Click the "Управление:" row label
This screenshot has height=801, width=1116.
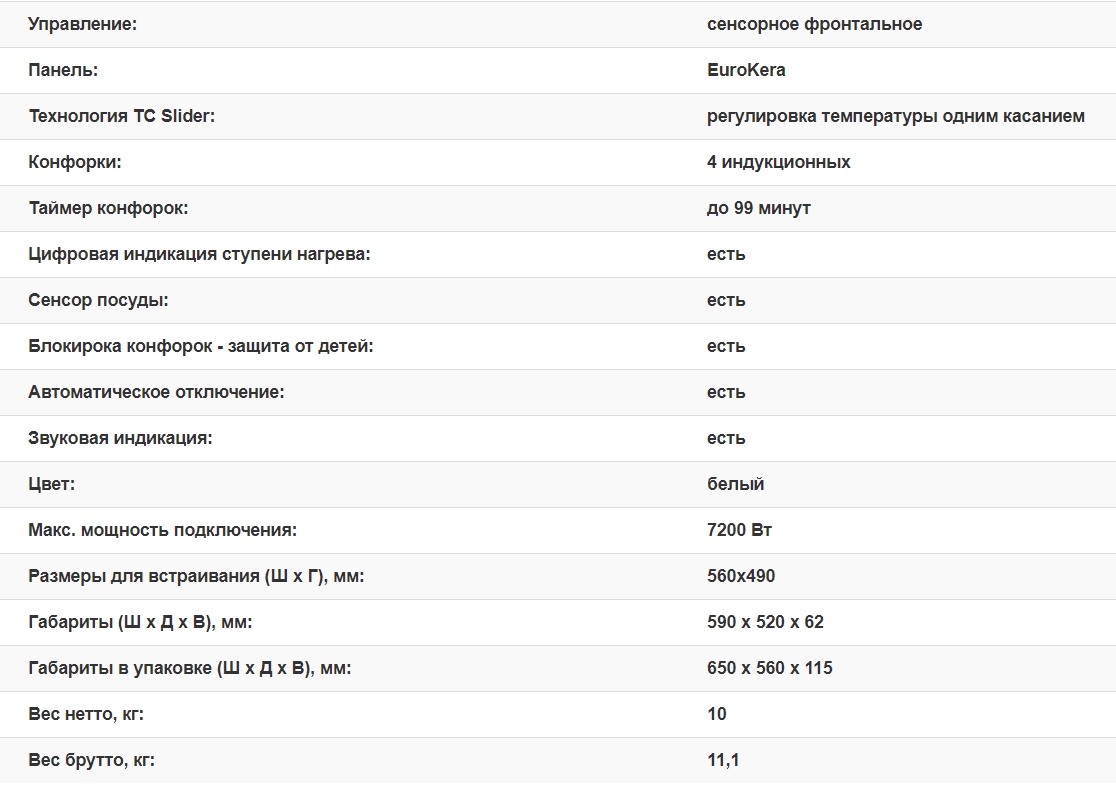click(x=82, y=24)
